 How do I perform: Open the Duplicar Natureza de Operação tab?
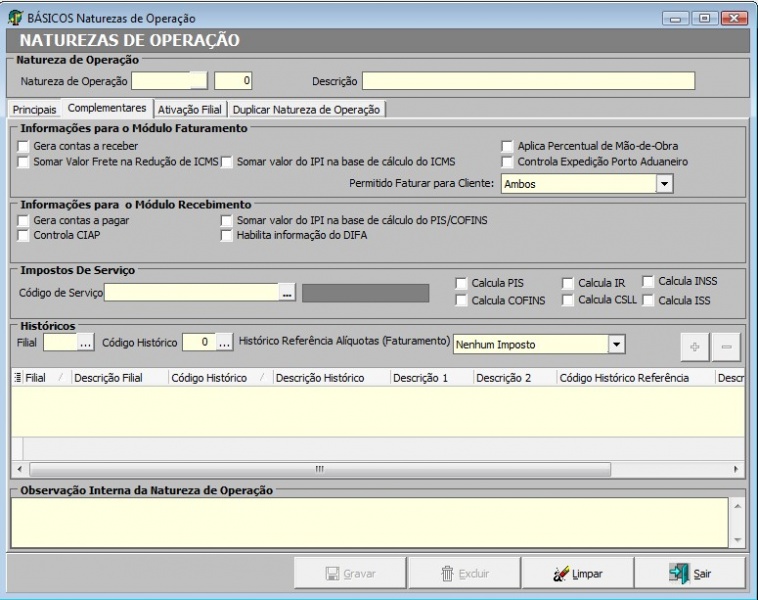point(306,109)
